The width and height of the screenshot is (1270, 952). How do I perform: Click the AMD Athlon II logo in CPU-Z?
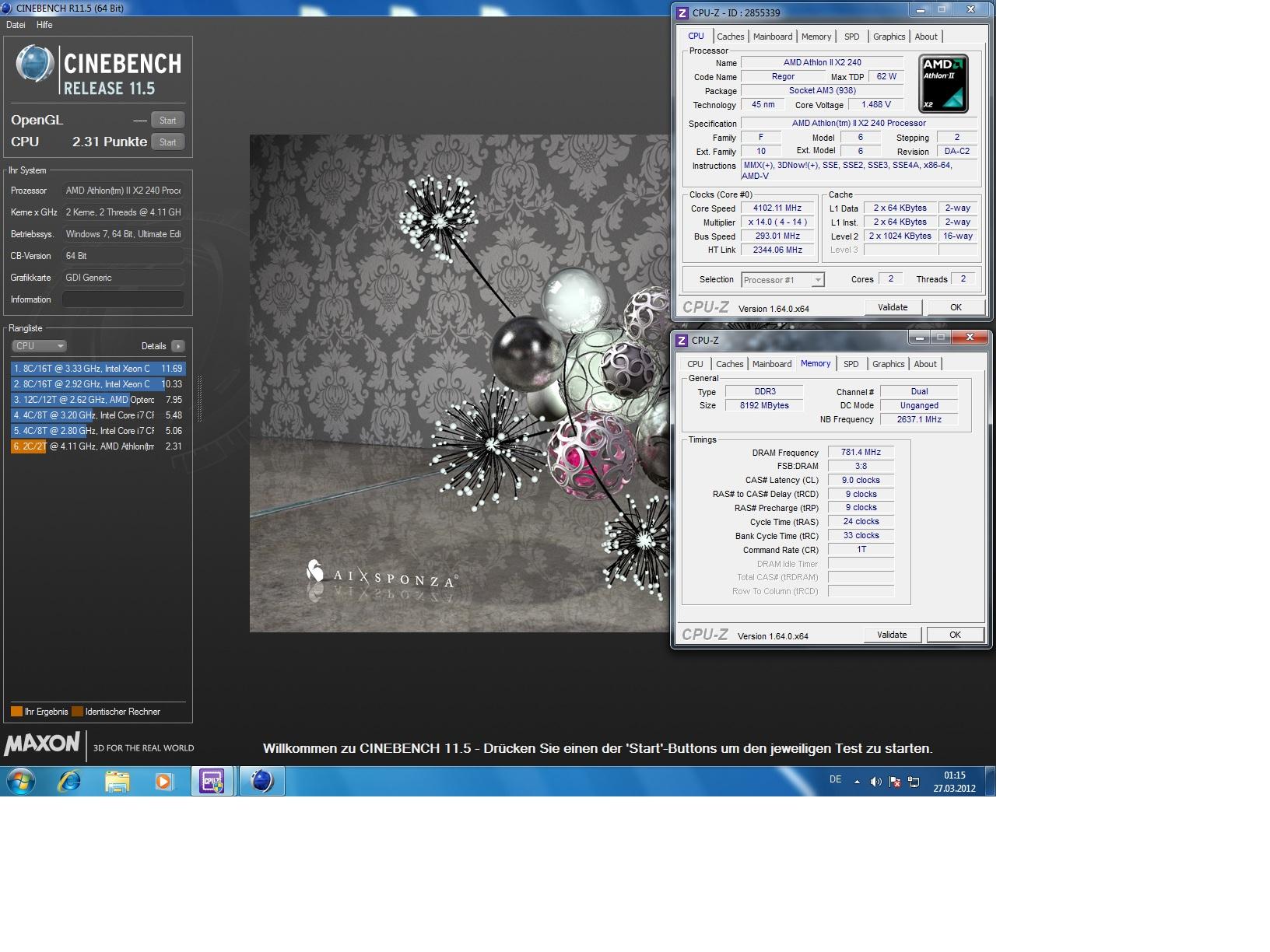point(943,83)
